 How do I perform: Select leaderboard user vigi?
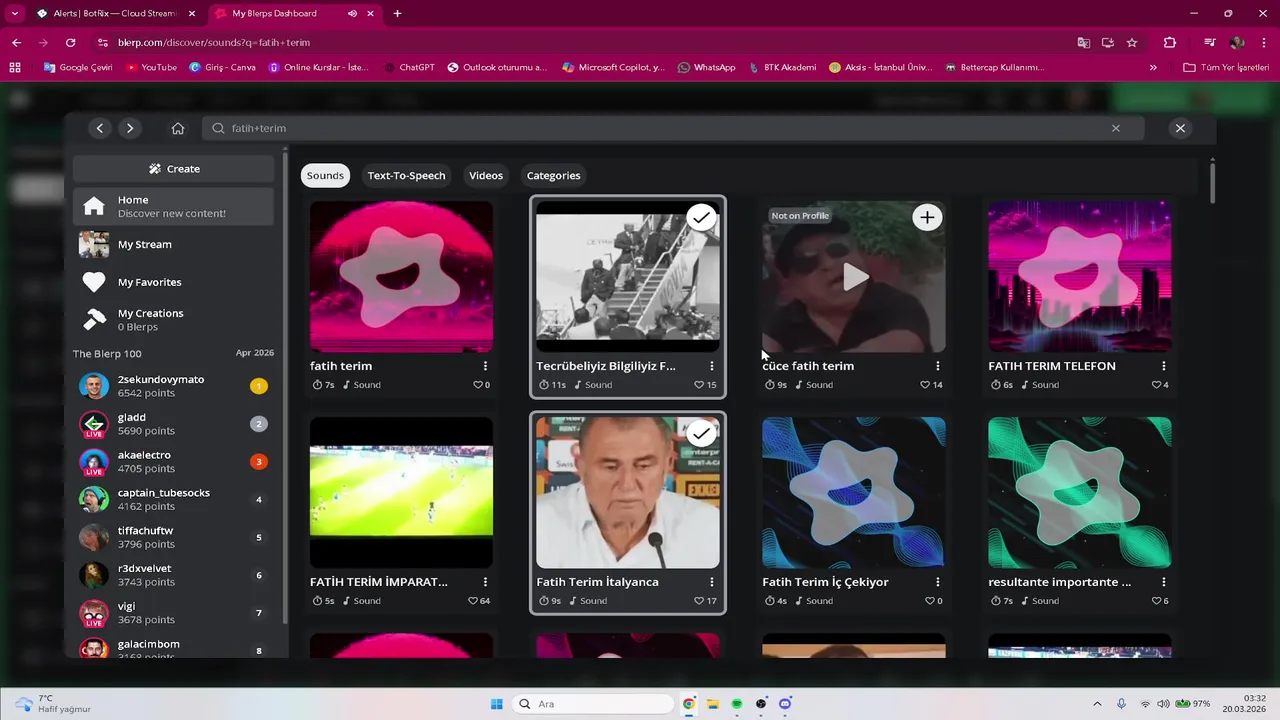(x=173, y=613)
